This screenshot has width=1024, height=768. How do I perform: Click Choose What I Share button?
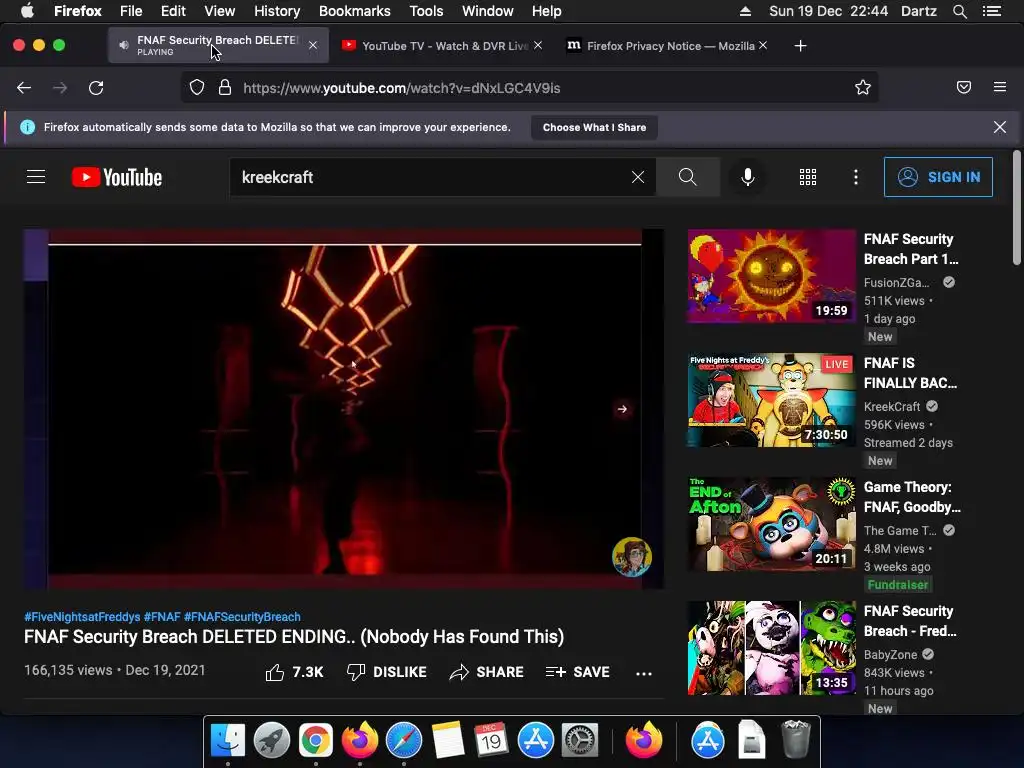594,127
